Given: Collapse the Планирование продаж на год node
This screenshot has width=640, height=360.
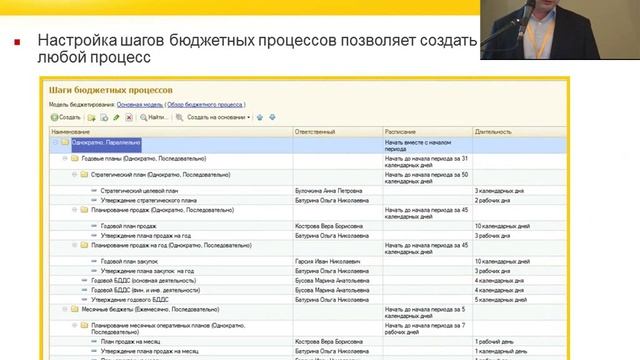Looking at the screenshot, I should pos(74,245).
